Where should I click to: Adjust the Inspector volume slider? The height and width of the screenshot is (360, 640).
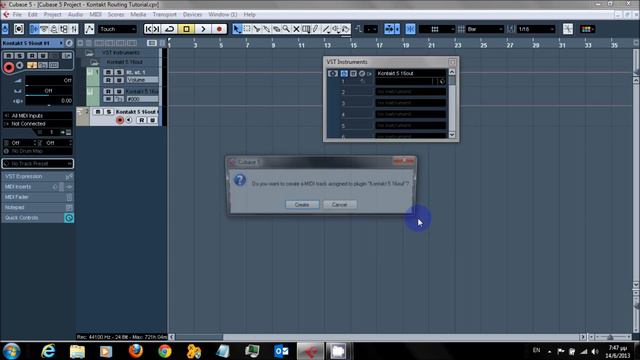[x=49, y=80]
